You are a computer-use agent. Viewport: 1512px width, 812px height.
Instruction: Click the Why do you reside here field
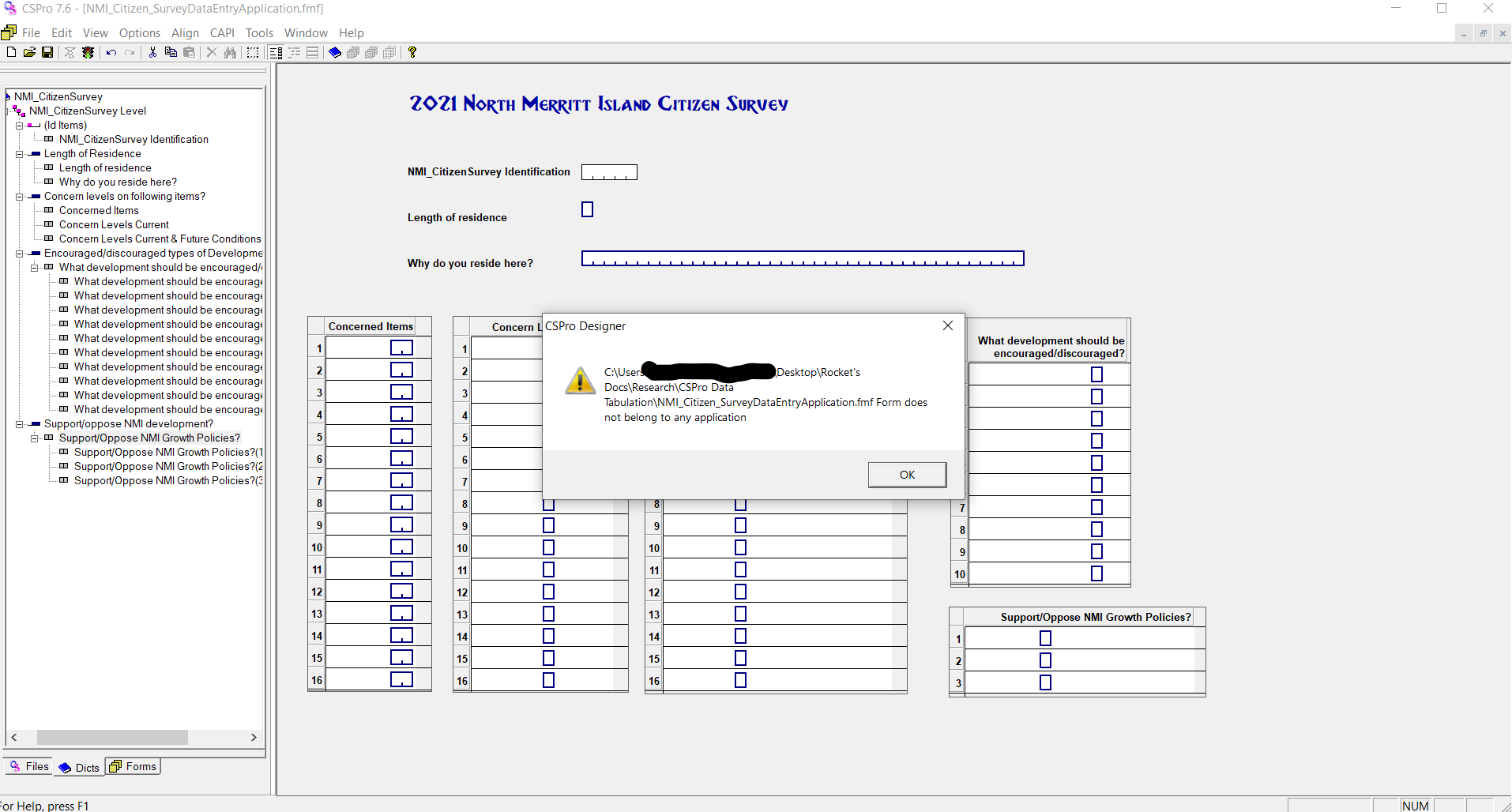pos(803,258)
